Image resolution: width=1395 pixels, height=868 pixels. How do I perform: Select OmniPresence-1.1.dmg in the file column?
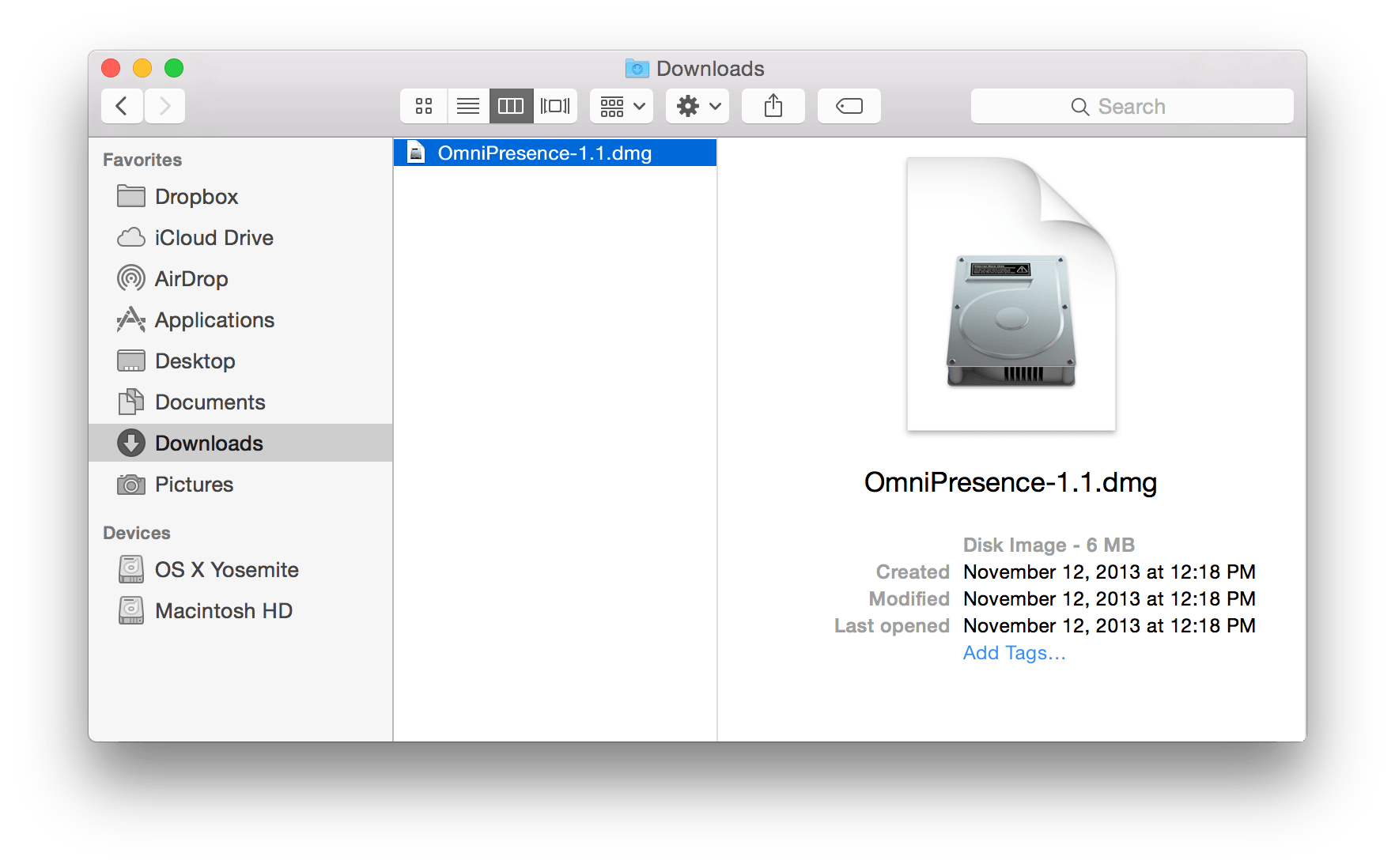click(x=555, y=153)
